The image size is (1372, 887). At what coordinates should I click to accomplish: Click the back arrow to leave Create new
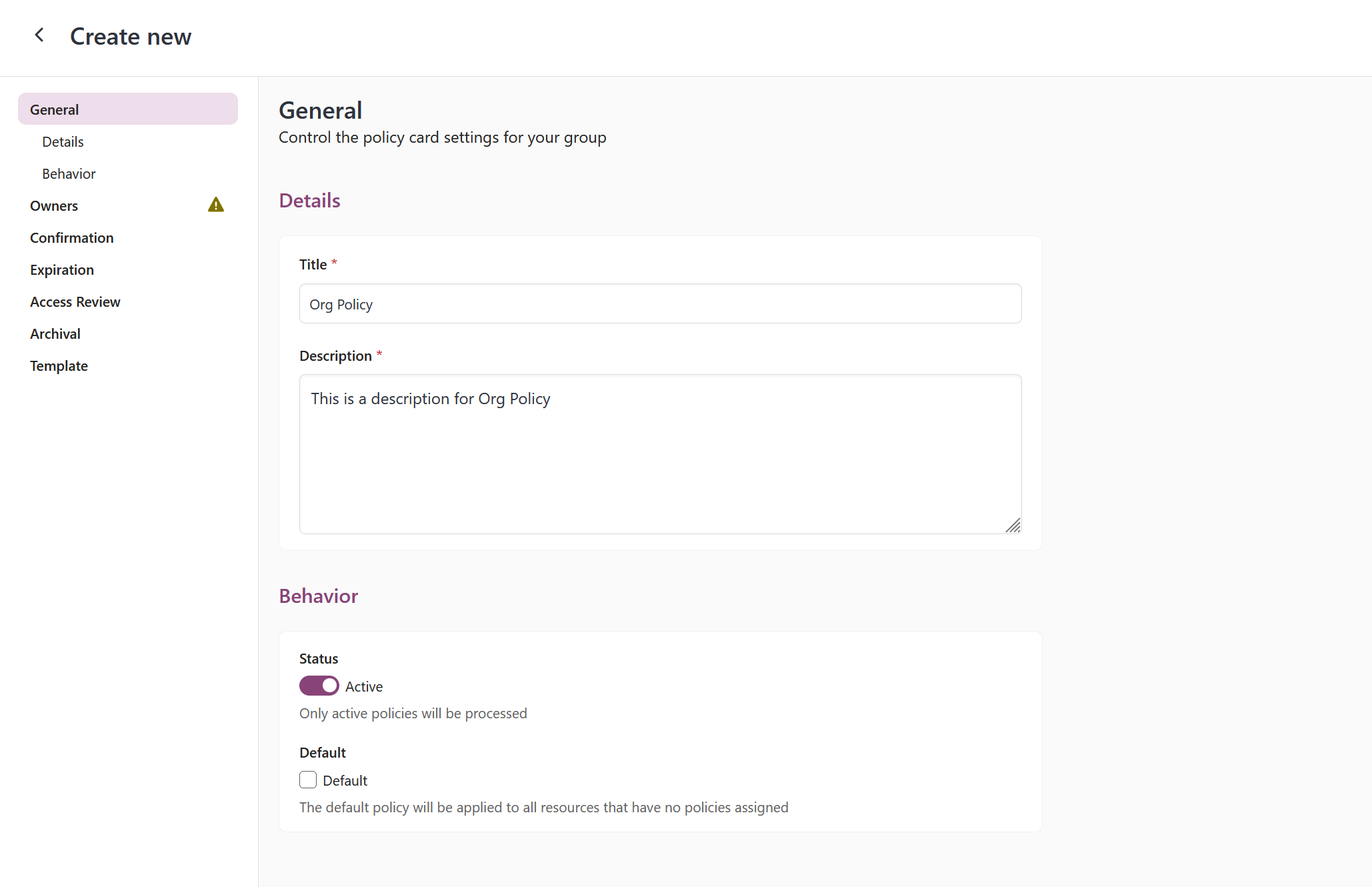point(39,35)
